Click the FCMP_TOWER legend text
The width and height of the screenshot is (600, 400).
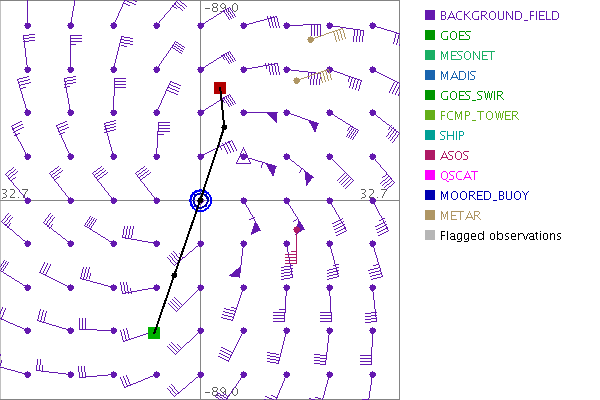(x=477, y=116)
